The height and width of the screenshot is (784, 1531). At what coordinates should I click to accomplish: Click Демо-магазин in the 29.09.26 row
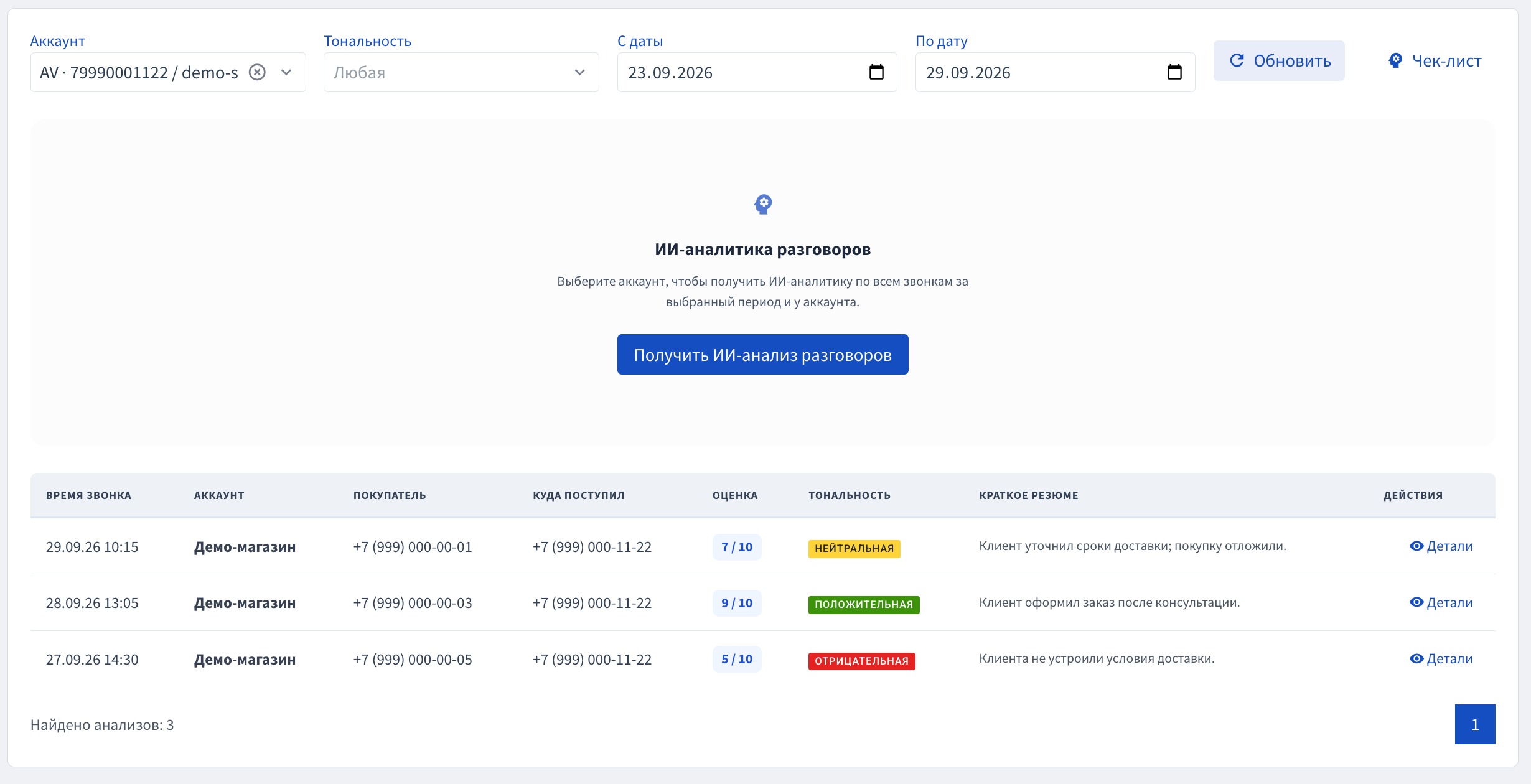(245, 547)
